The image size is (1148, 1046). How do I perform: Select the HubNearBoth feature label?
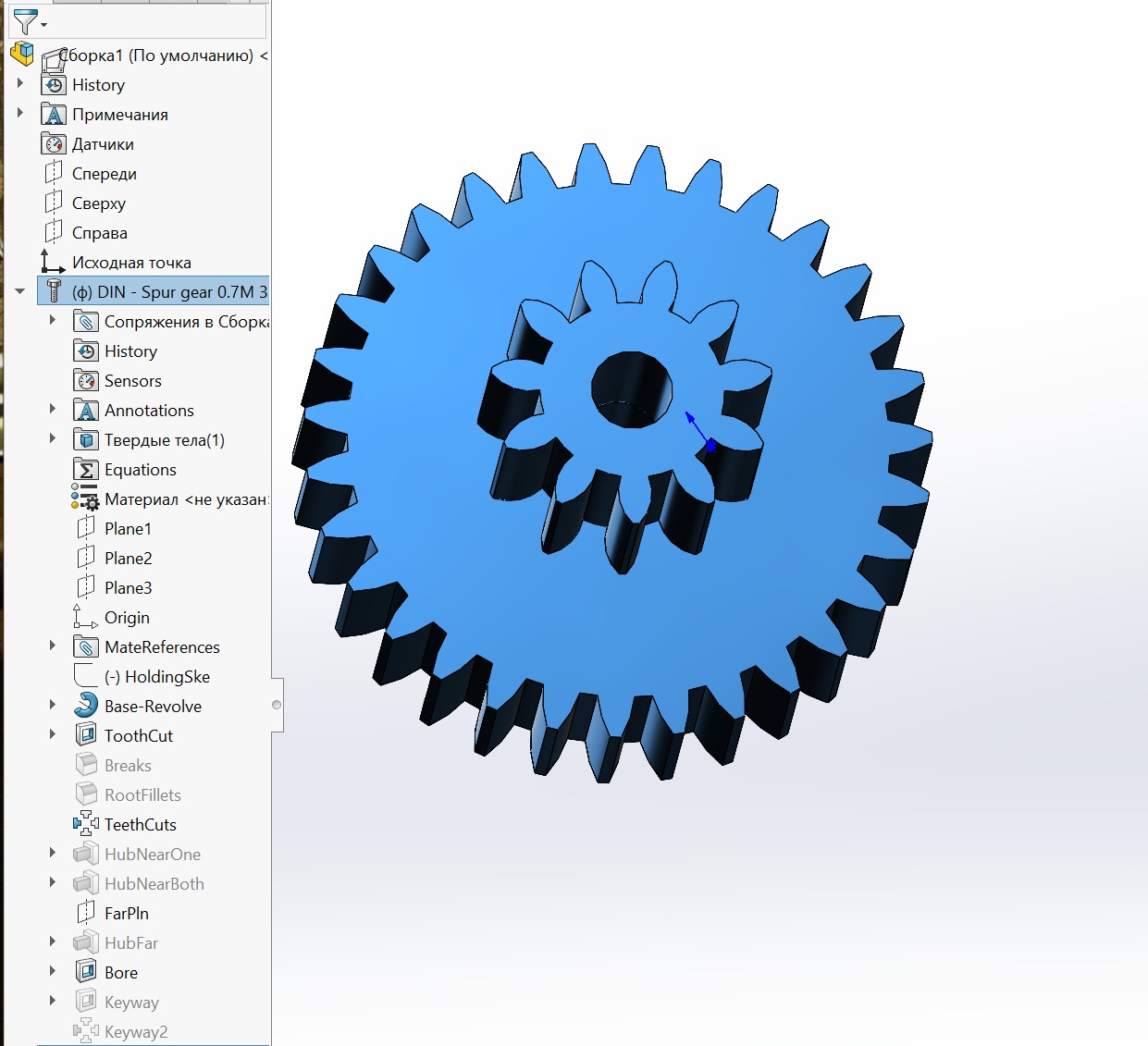tap(154, 884)
